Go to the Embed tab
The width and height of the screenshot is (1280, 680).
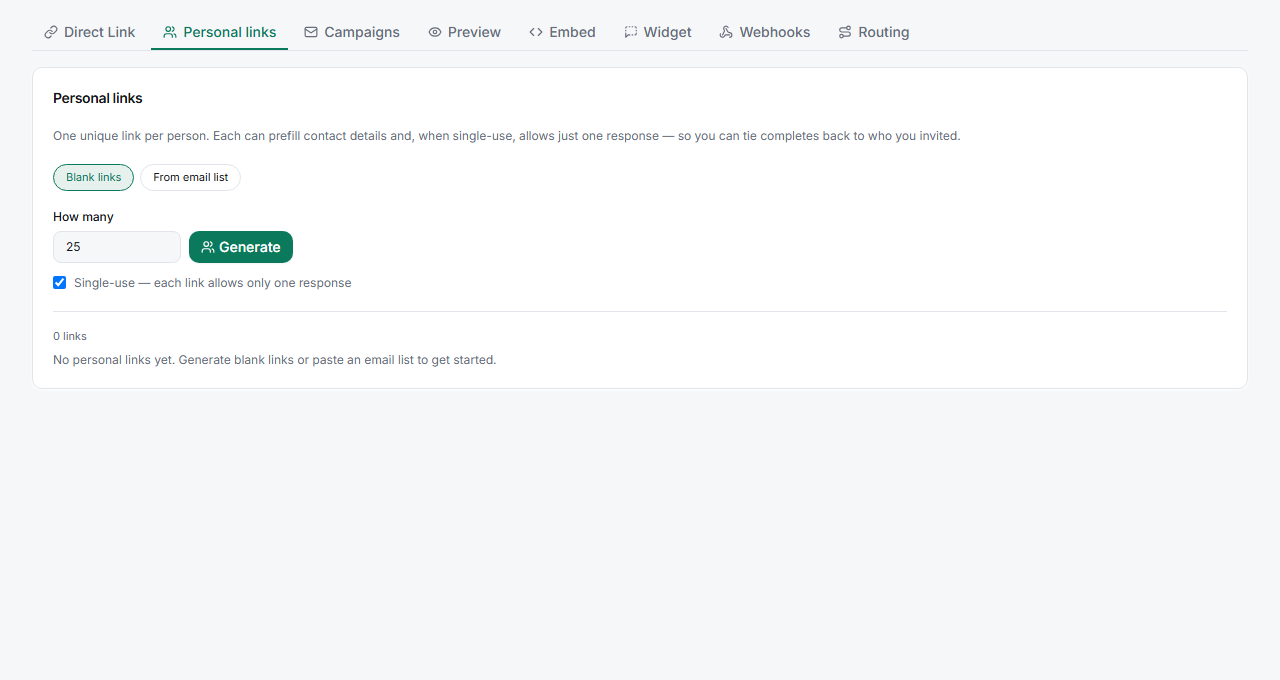pos(562,32)
